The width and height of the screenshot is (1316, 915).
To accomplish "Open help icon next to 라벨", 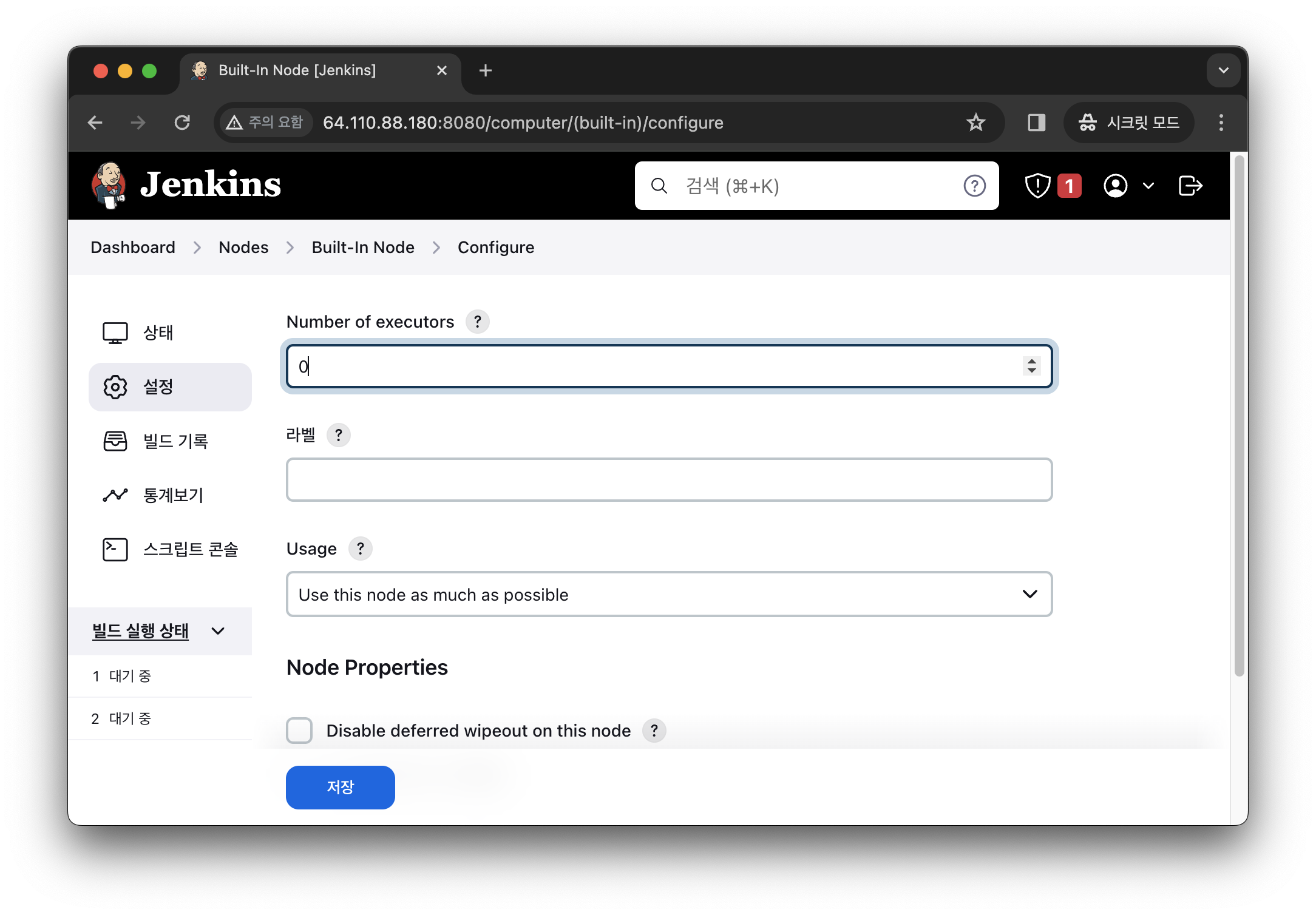I will click(x=339, y=435).
